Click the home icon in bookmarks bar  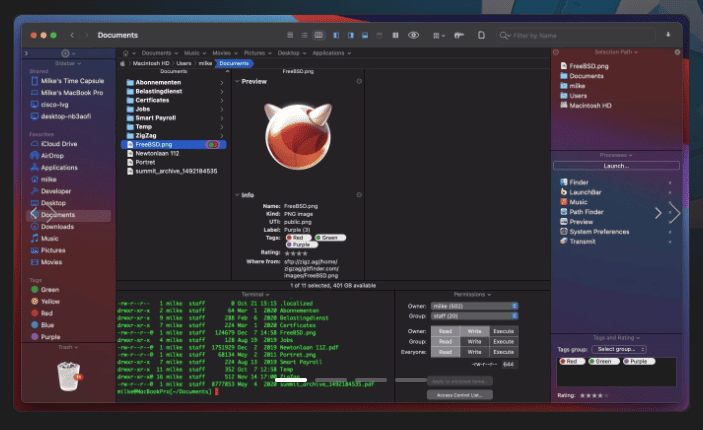(x=126, y=53)
